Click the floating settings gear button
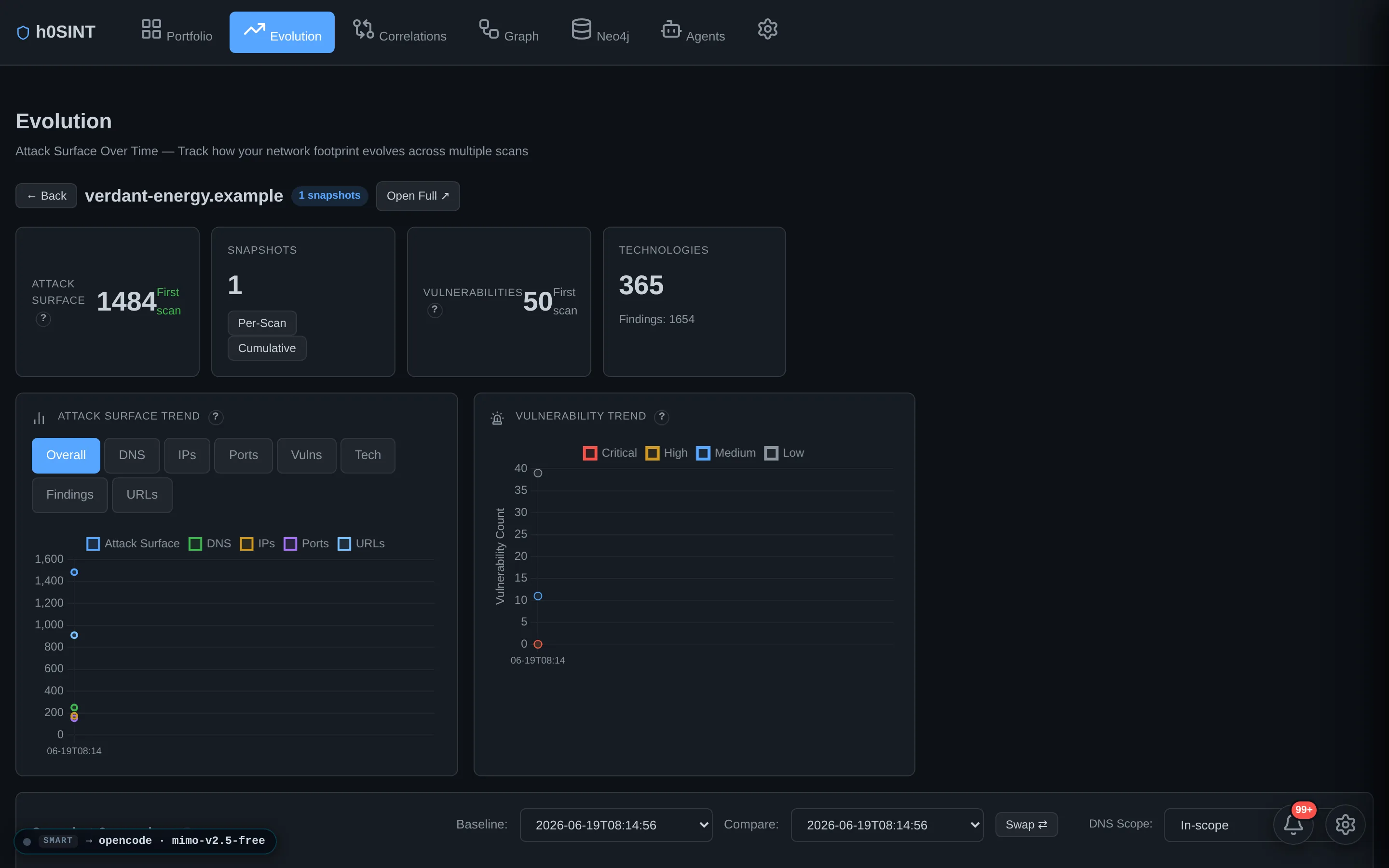 pos(1346,825)
